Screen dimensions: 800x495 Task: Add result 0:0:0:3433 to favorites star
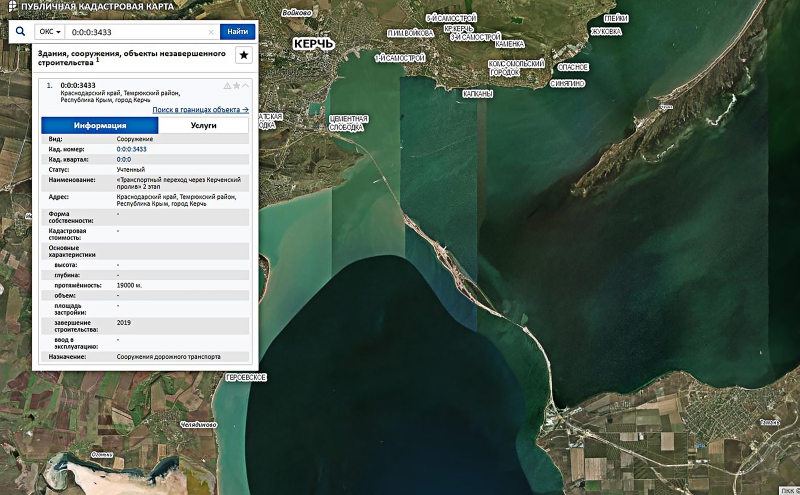235,86
